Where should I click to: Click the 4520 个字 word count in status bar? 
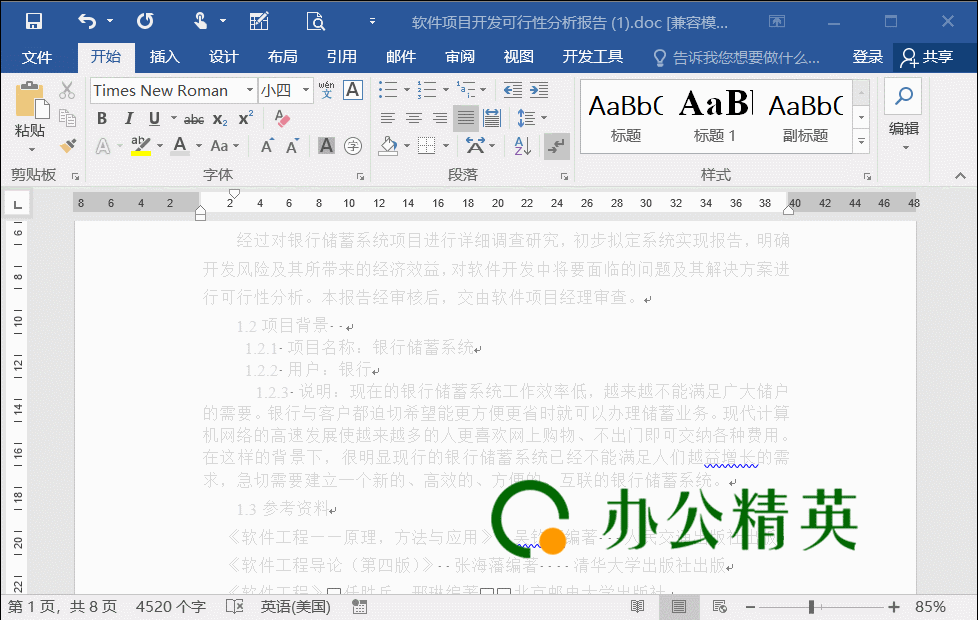pyautogui.click(x=170, y=606)
